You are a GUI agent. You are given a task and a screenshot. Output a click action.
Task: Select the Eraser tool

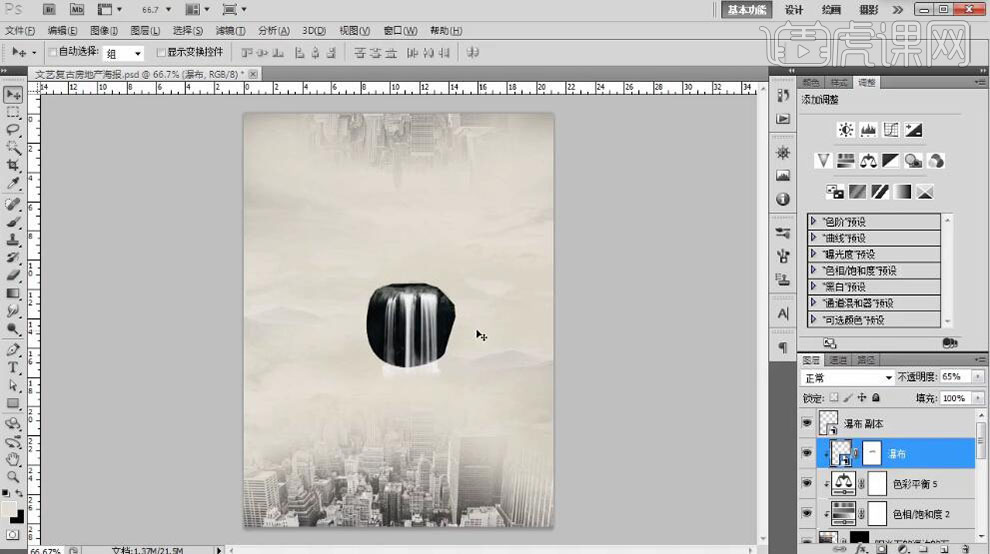13,275
